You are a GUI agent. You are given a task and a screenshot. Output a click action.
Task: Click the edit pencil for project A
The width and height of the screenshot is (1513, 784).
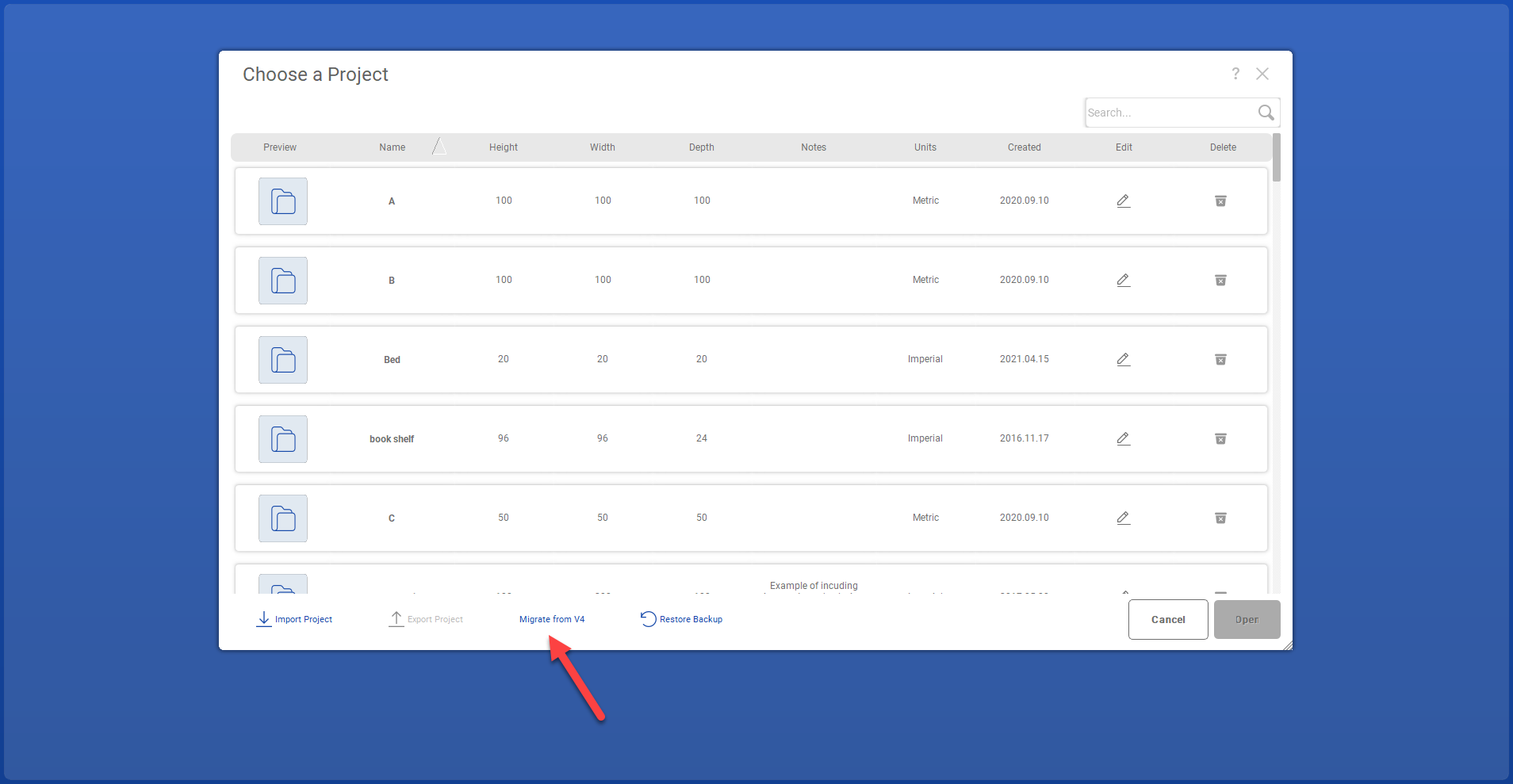point(1123,201)
